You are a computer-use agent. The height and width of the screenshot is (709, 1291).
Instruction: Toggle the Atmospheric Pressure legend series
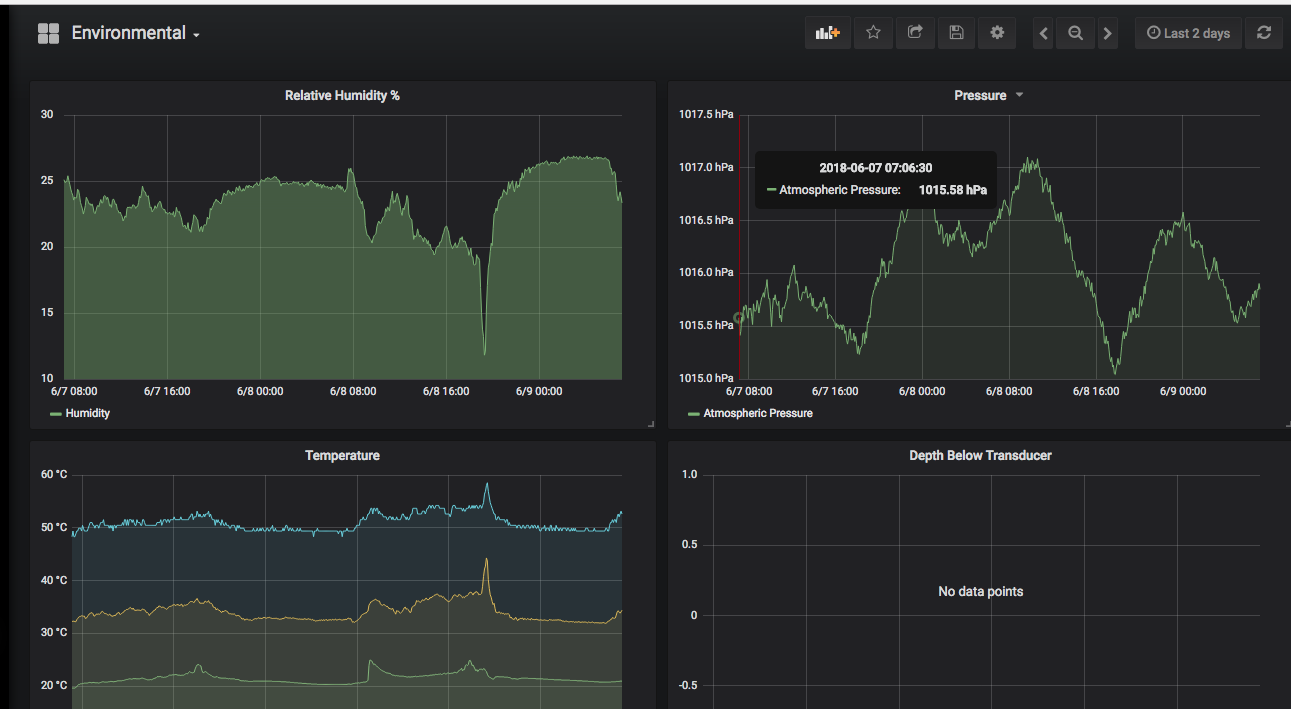758,413
